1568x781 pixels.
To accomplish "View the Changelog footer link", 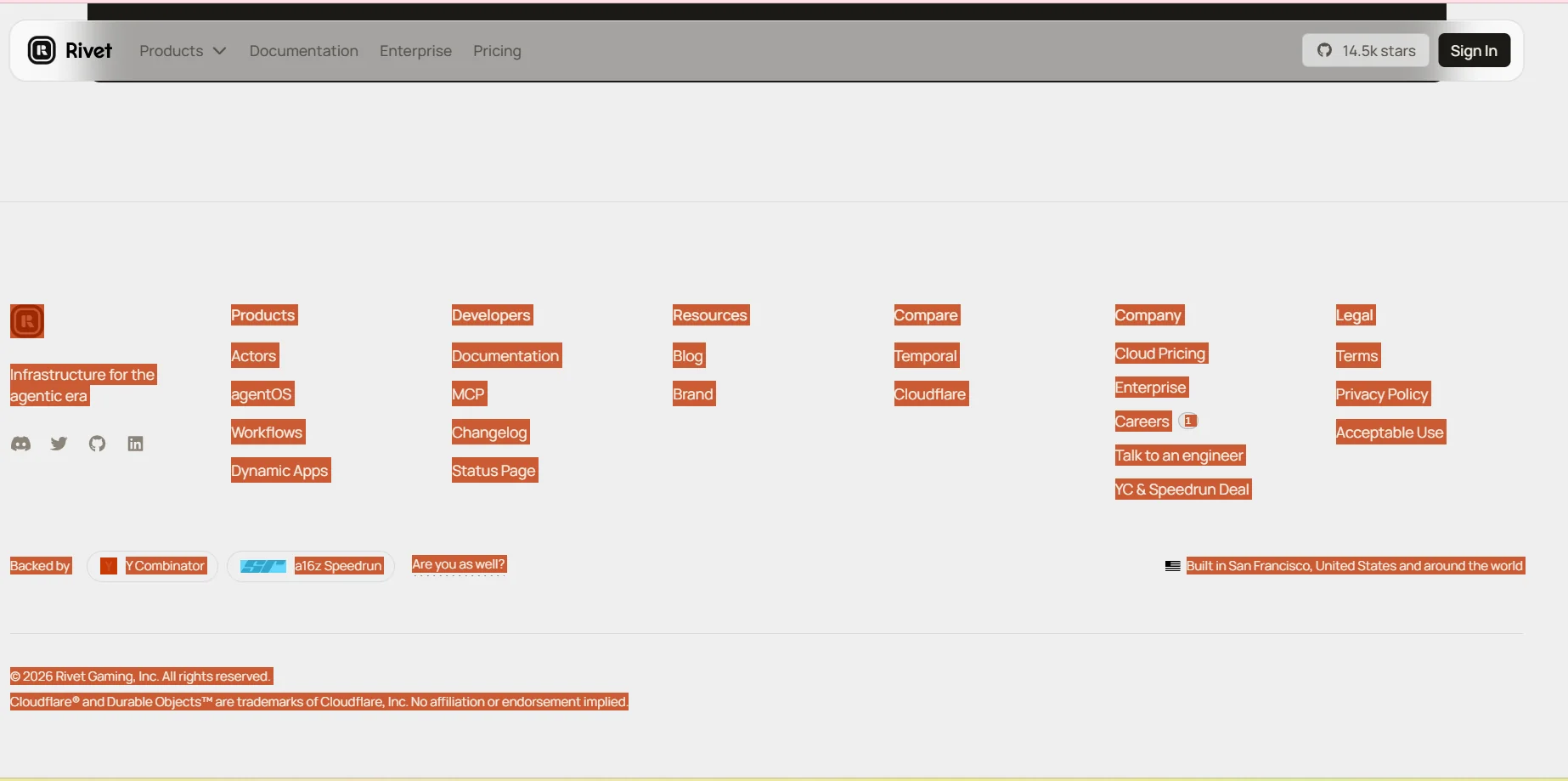I will (490, 433).
